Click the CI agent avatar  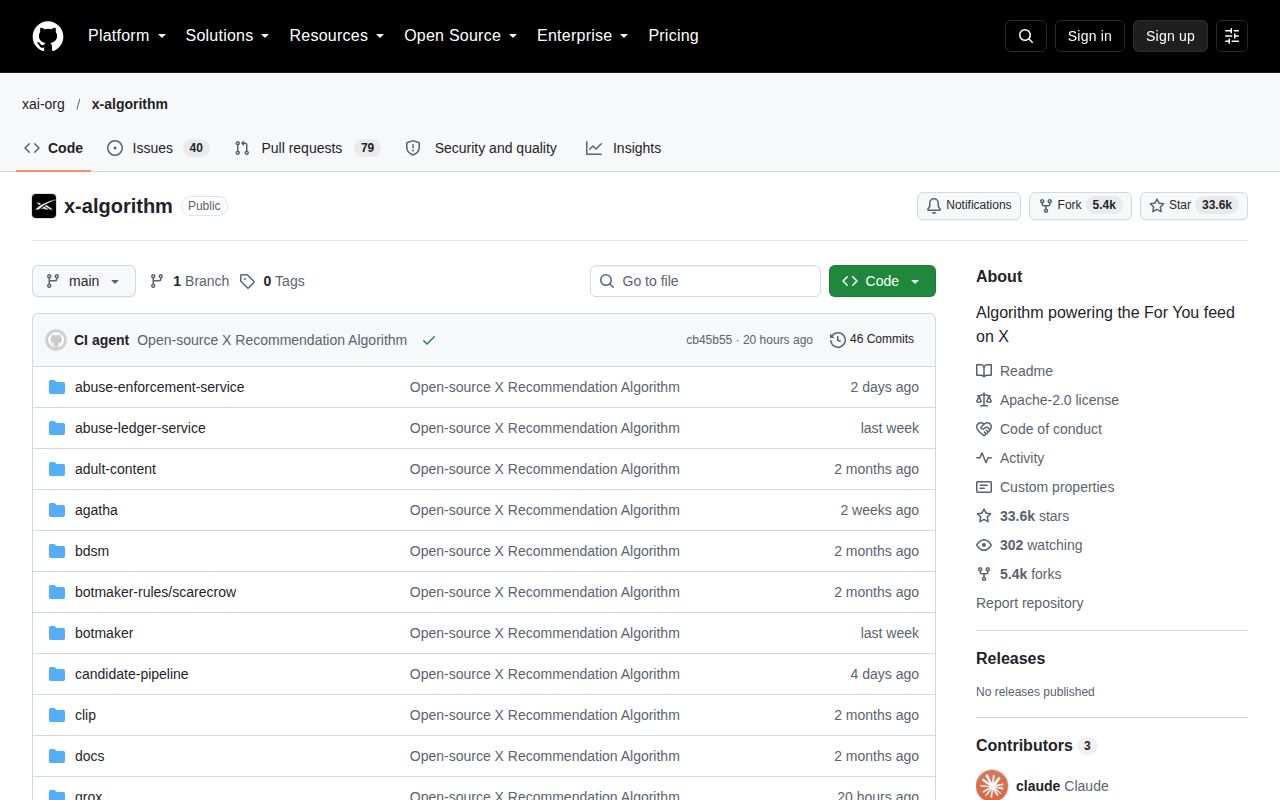coord(56,340)
